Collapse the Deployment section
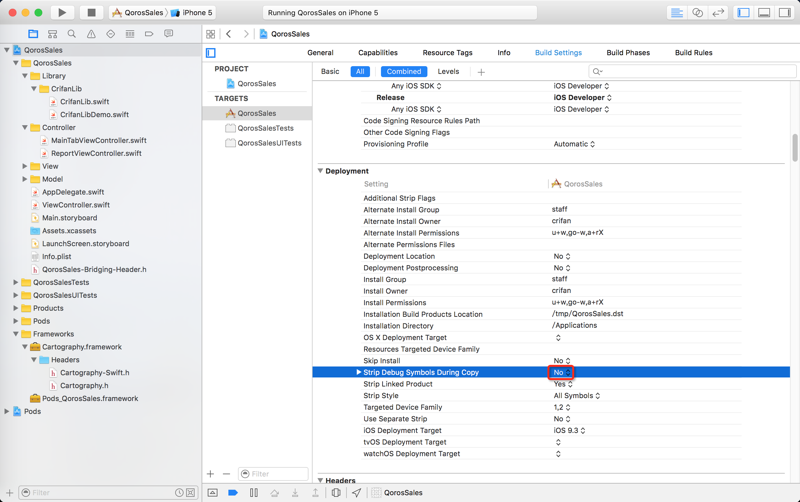Viewport: 800px width, 502px height. pyautogui.click(x=320, y=171)
